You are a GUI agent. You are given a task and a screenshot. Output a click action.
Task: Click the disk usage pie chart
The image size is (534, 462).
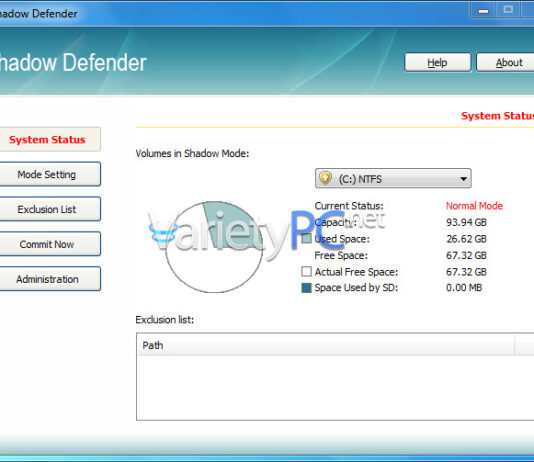coord(214,247)
